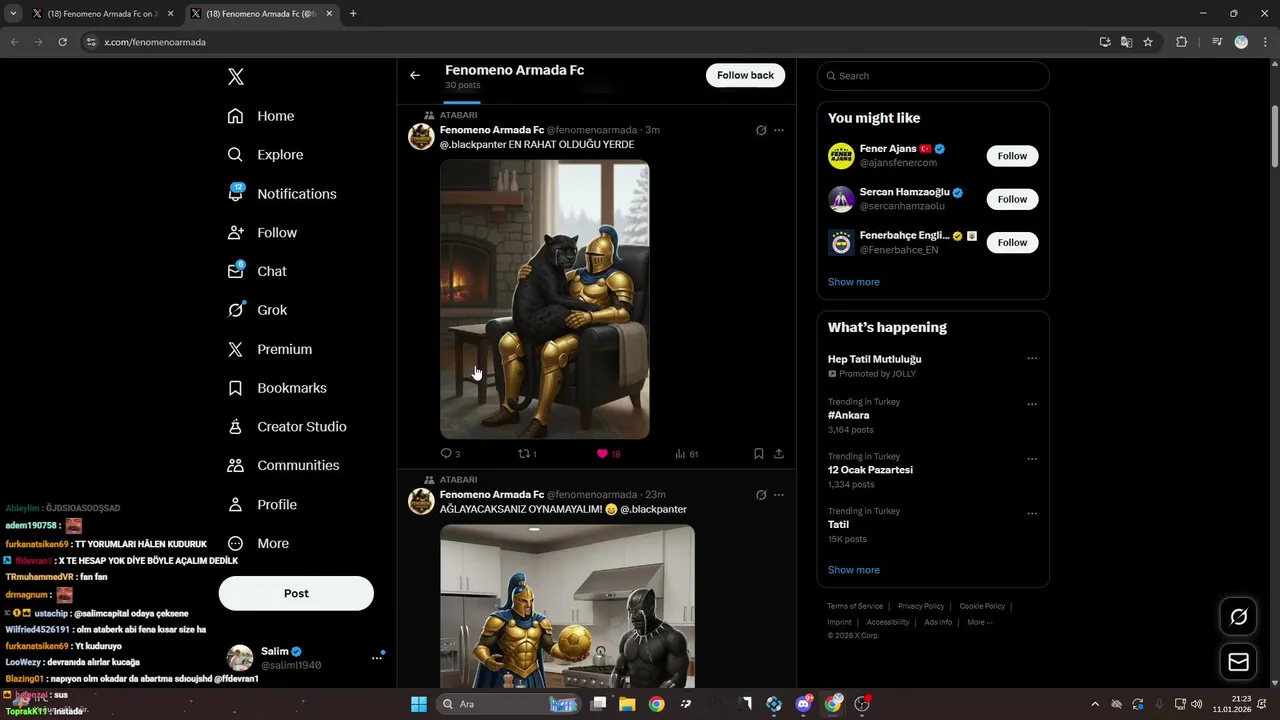Go to Home in the sidebar
Viewport: 1280px width, 720px height.
(x=261, y=116)
